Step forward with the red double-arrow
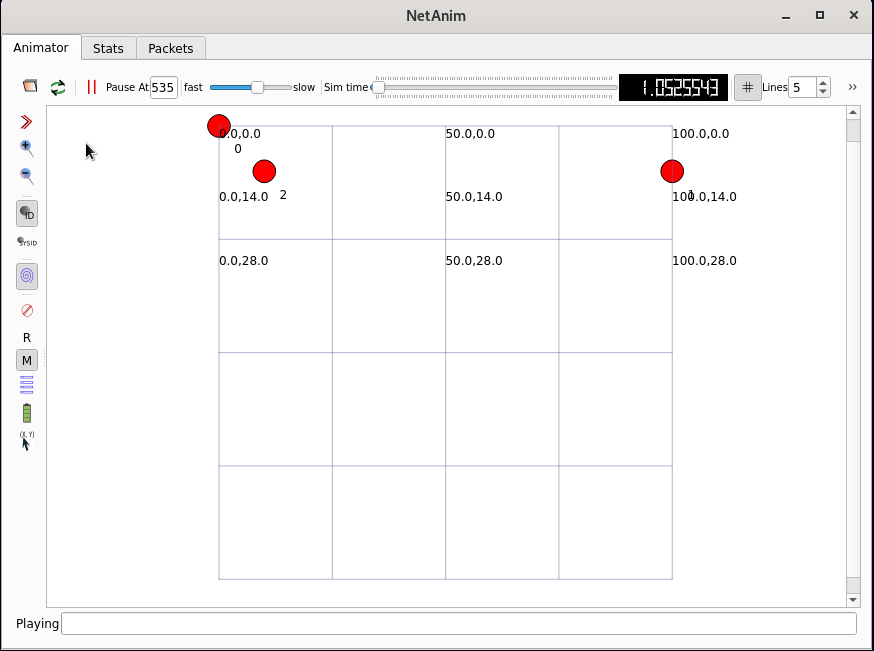 [26, 122]
